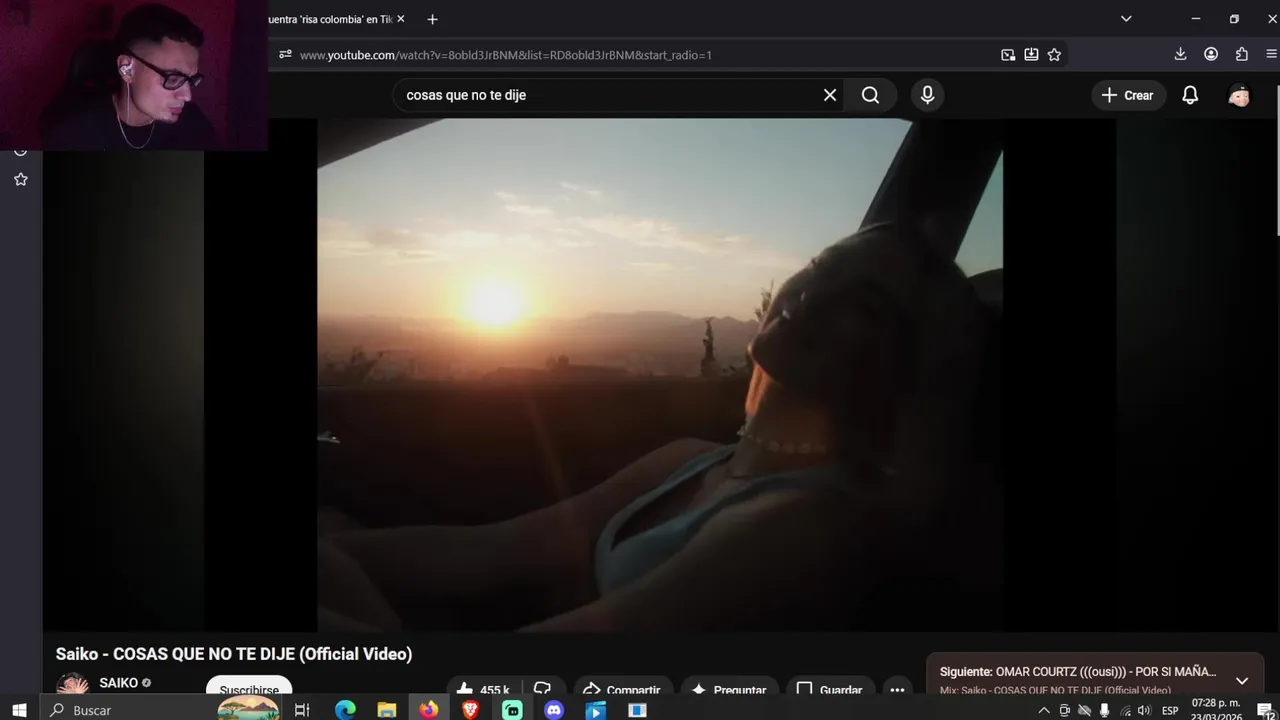Click the install app icon in address bar
The height and width of the screenshot is (720, 1280).
[x=1031, y=55]
